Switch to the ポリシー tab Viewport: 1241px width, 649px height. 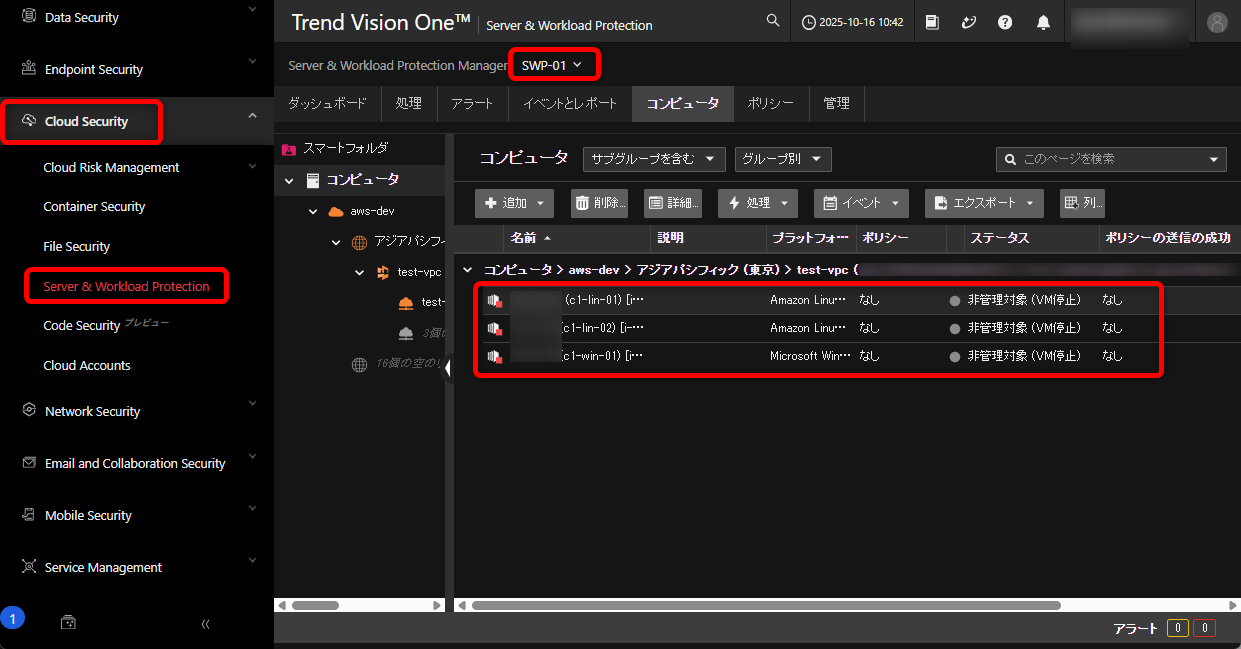click(x=770, y=103)
